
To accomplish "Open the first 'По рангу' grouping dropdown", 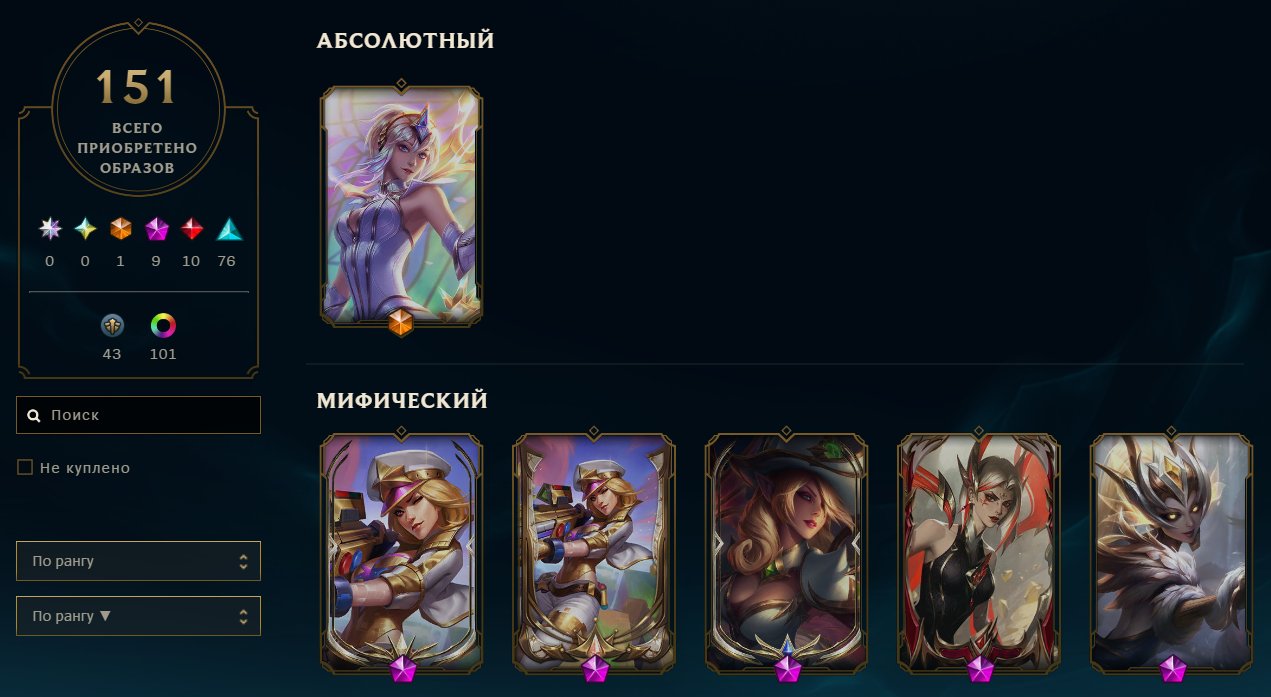I will click(138, 561).
